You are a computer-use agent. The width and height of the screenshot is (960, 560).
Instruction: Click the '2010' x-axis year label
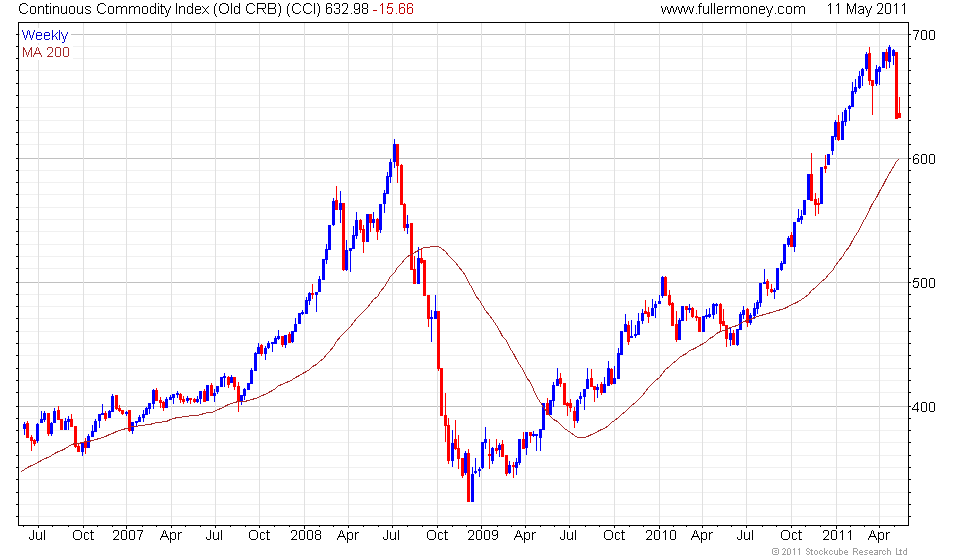tap(661, 536)
